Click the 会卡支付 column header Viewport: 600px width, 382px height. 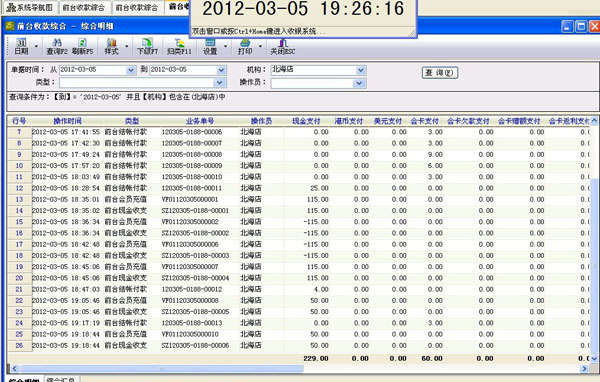click(424, 121)
